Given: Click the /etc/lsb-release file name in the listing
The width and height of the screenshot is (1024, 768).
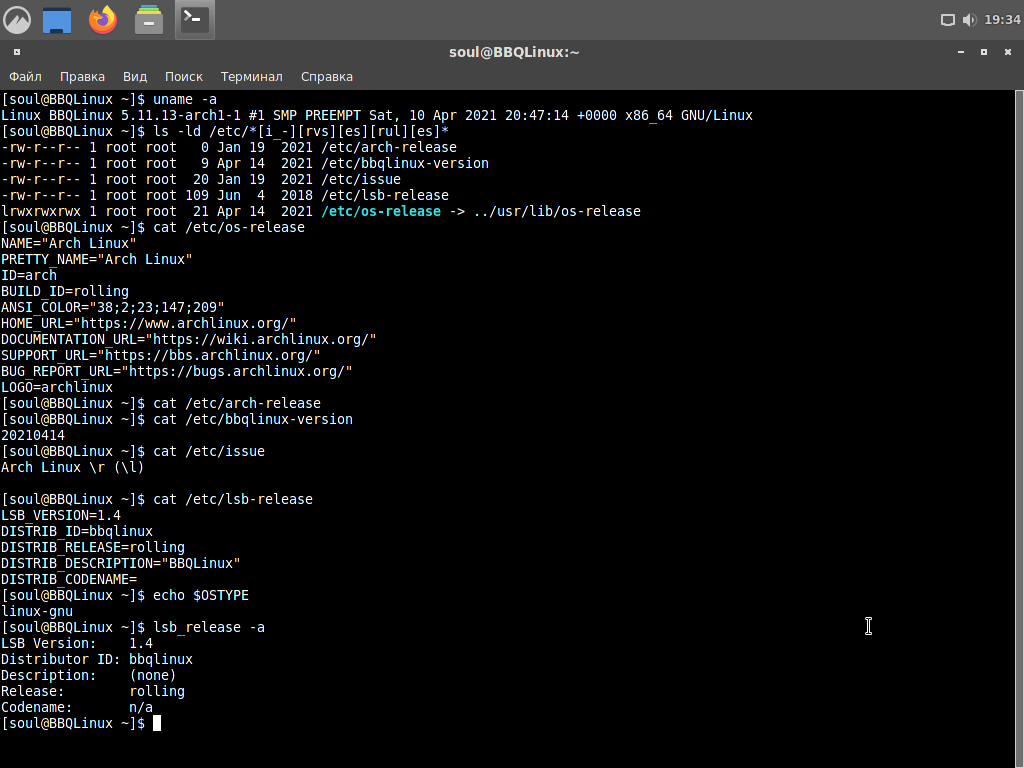Looking at the screenshot, I should [385, 195].
